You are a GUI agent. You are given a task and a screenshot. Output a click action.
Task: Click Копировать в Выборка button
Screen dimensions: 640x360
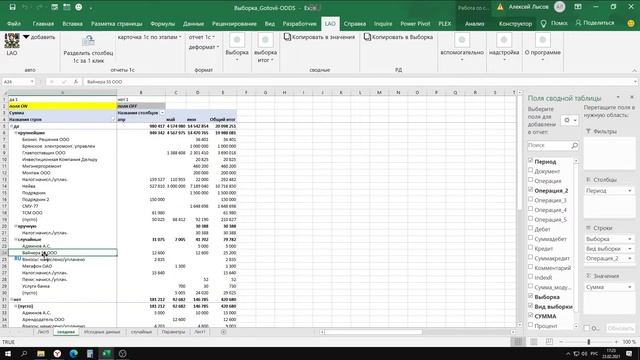[x=398, y=37]
